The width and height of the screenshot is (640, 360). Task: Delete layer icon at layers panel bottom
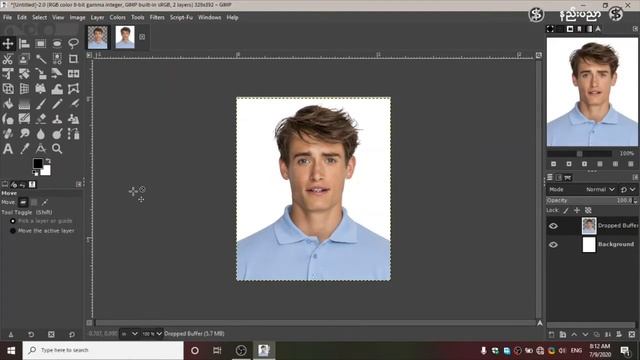pos(632,334)
